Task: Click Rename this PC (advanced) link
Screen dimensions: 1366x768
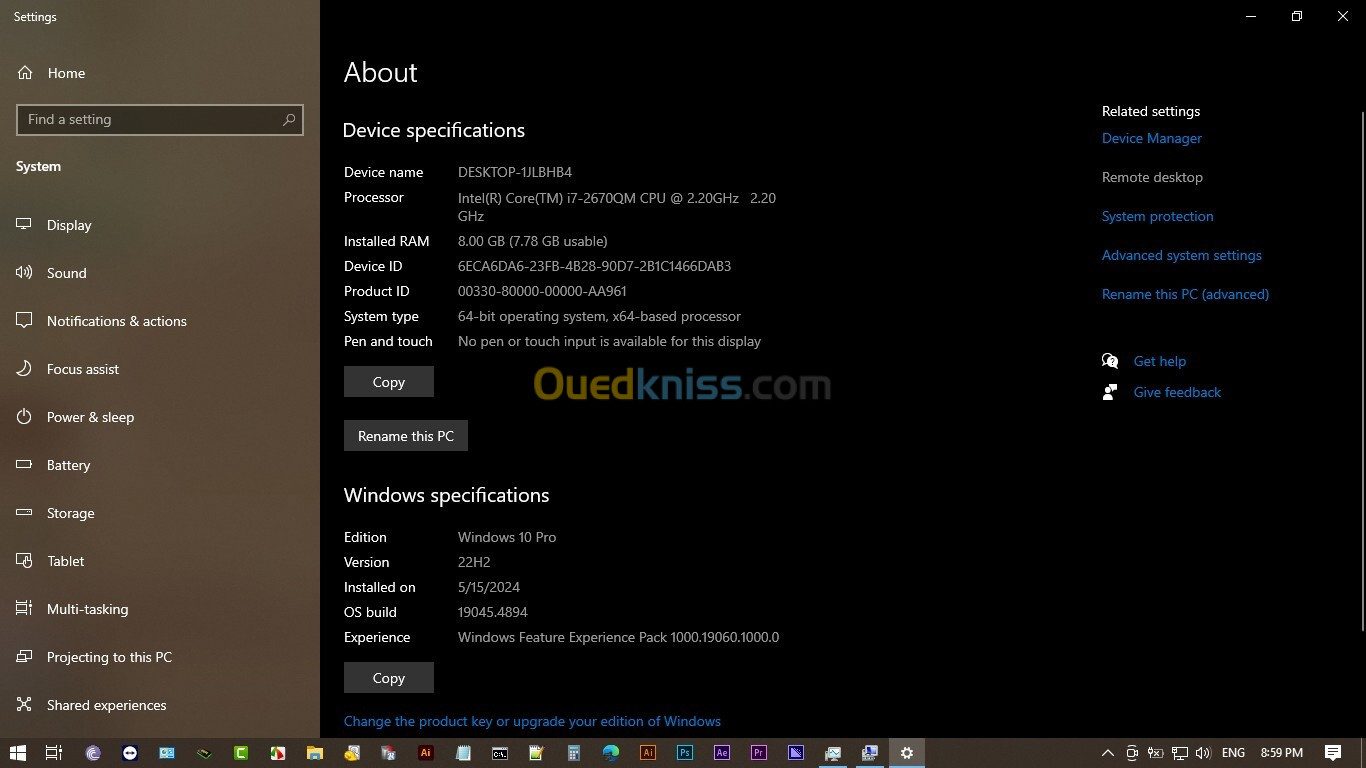Action: 1185,294
